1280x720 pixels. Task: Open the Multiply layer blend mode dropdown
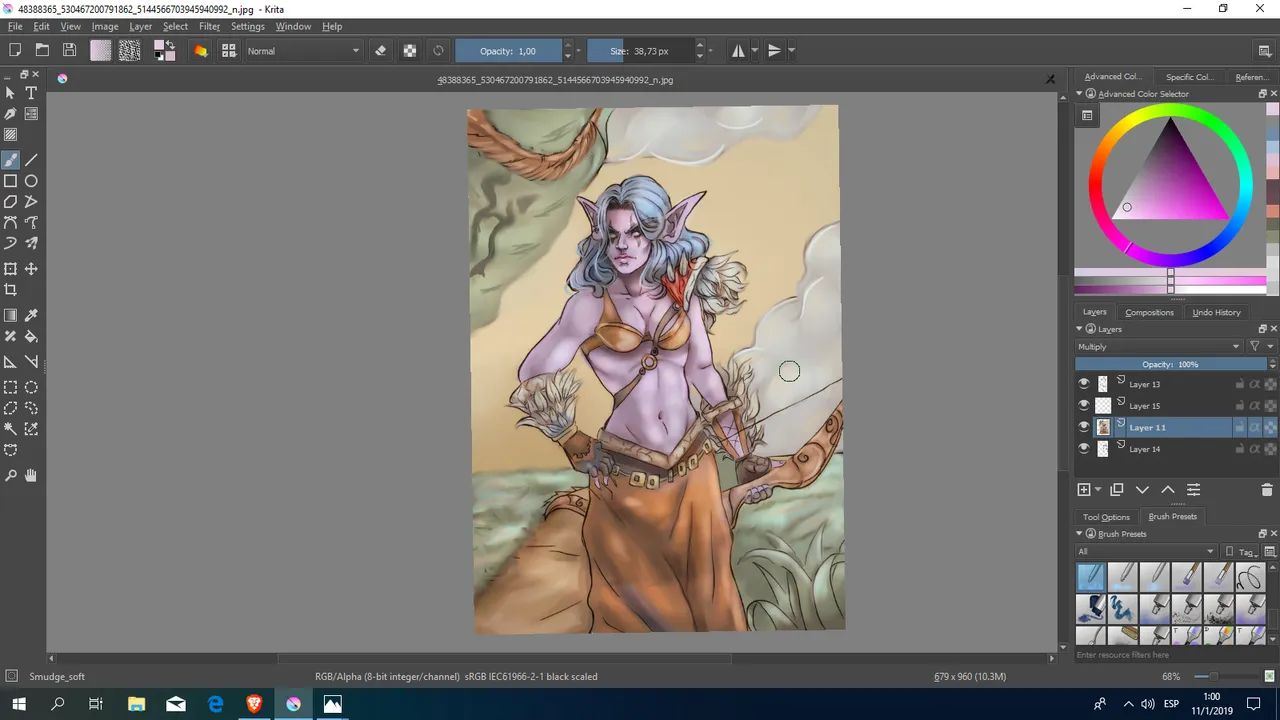(x=1158, y=347)
